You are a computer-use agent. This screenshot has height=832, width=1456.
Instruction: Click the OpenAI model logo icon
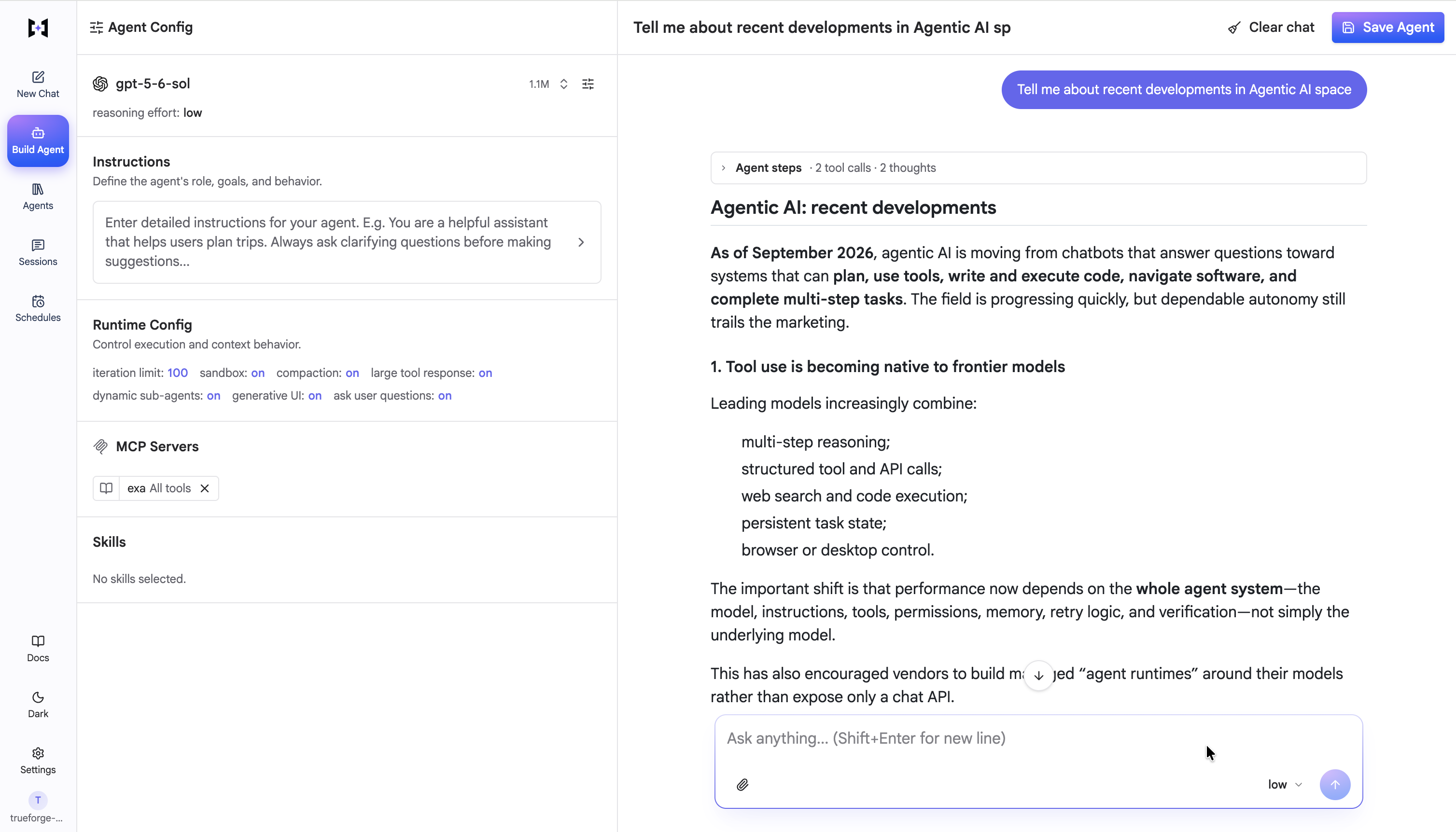point(100,84)
